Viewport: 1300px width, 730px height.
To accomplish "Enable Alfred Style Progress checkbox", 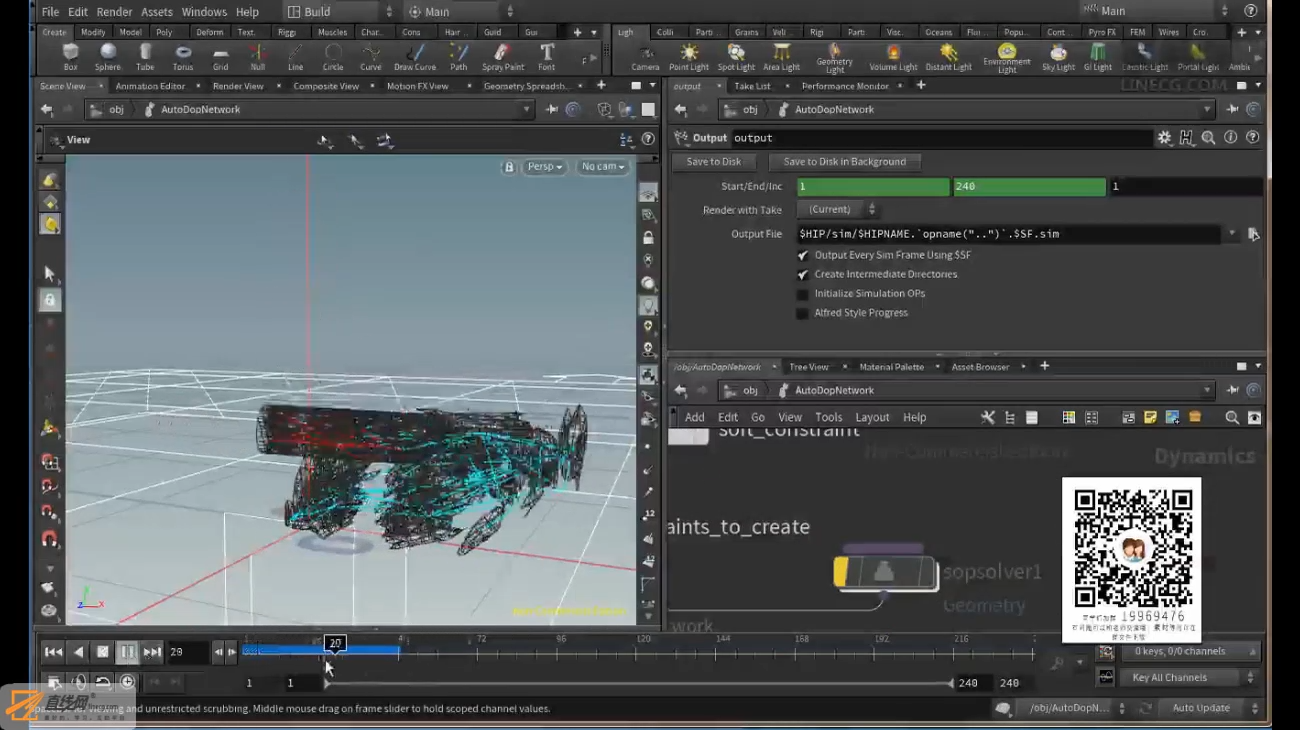I will [x=802, y=313].
